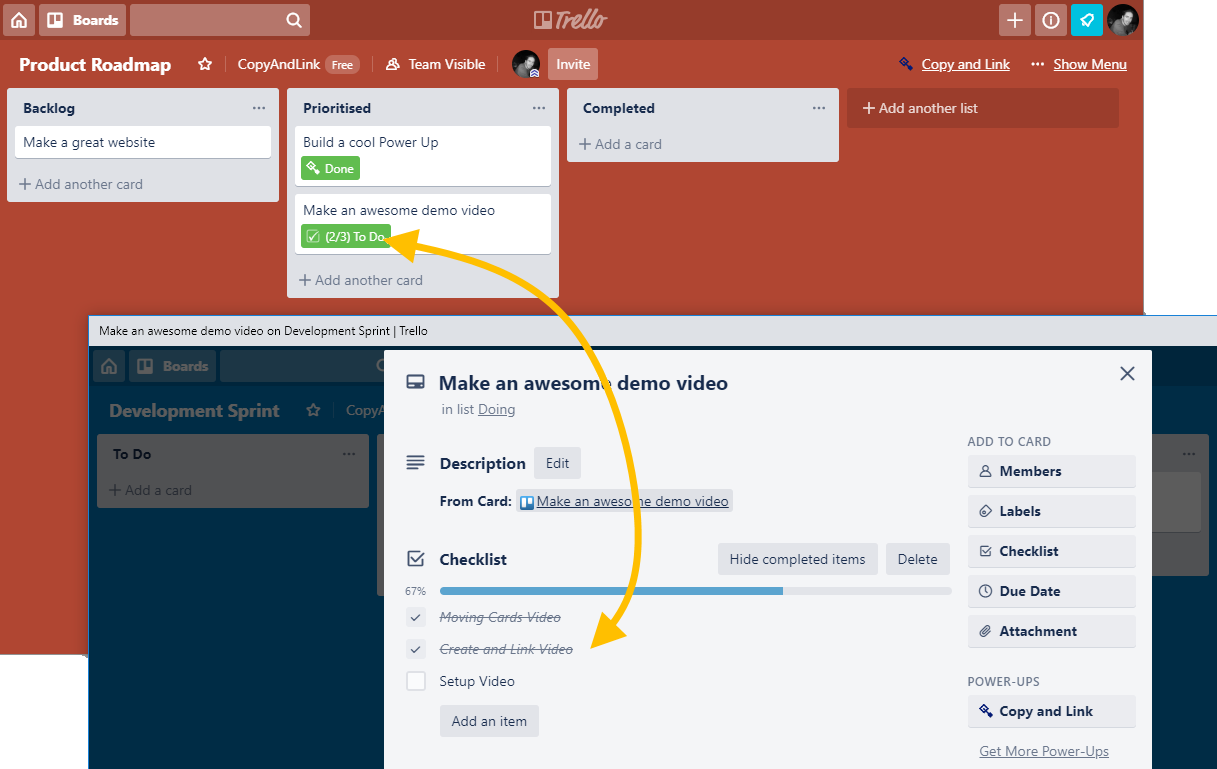Click the board member avatar beside Invite
Viewport: 1217px width, 769px height.
point(526,64)
